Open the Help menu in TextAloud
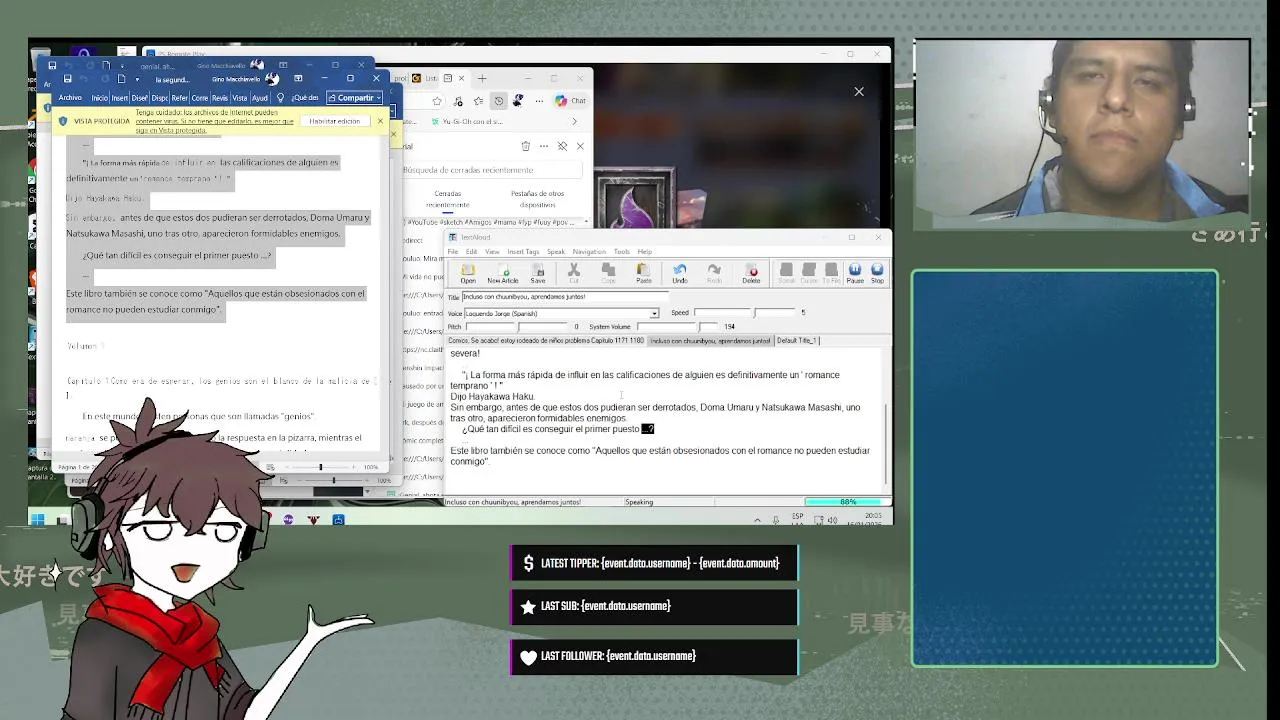The image size is (1280, 720). point(645,252)
